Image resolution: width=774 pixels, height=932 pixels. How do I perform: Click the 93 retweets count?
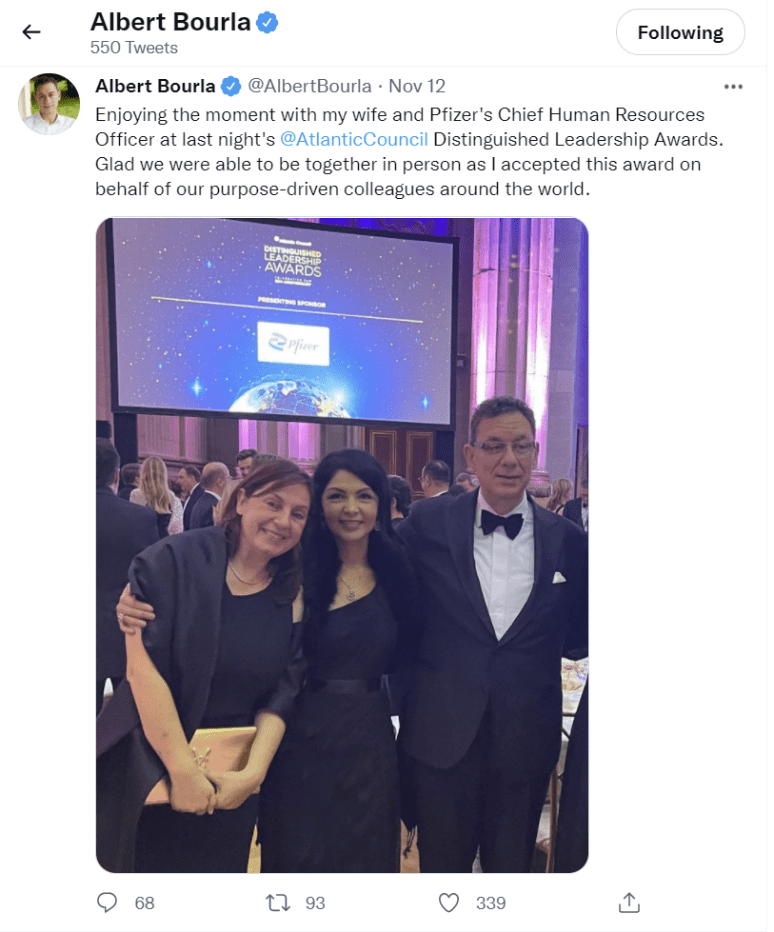click(315, 903)
